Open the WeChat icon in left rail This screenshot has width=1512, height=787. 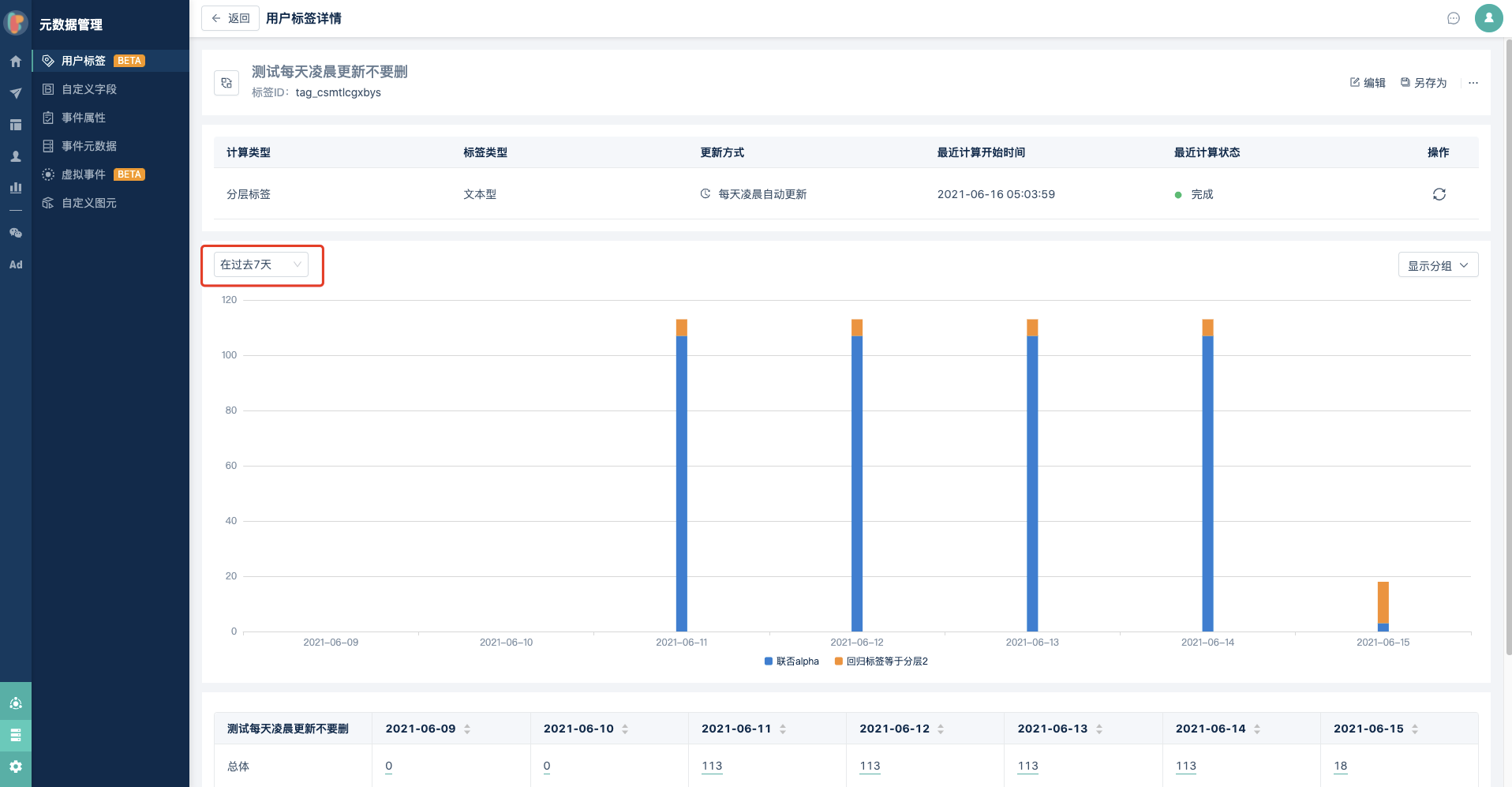(16, 233)
